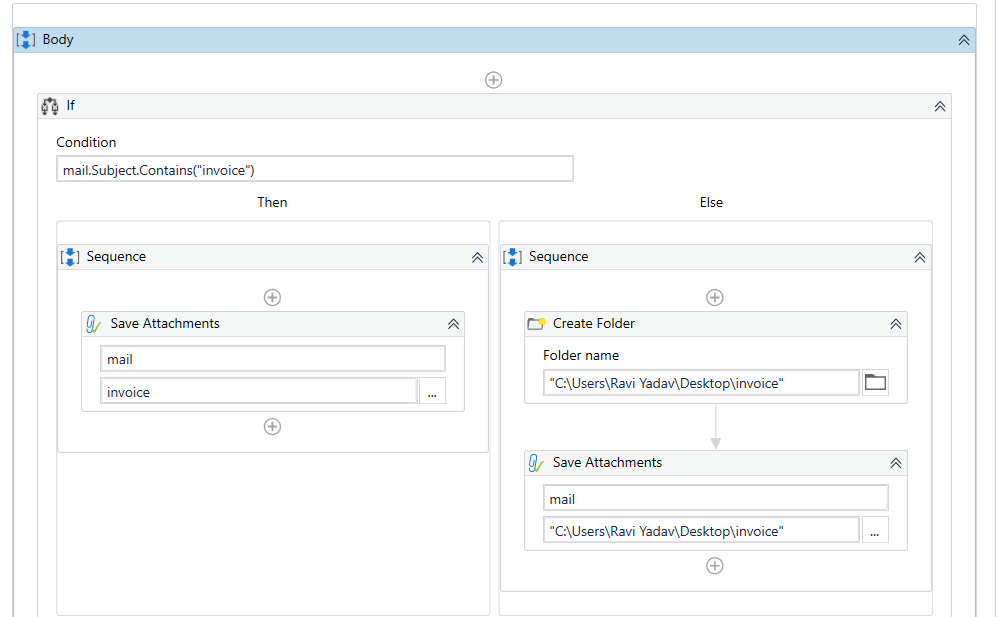This screenshot has height=617, width=1007.
Task: Collapse the Else Sequence
Action: click(x=920, y=257)
